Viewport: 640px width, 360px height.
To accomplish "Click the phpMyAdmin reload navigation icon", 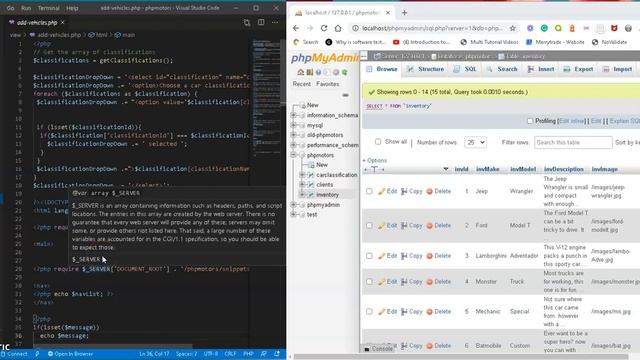I will coord(345,72).
